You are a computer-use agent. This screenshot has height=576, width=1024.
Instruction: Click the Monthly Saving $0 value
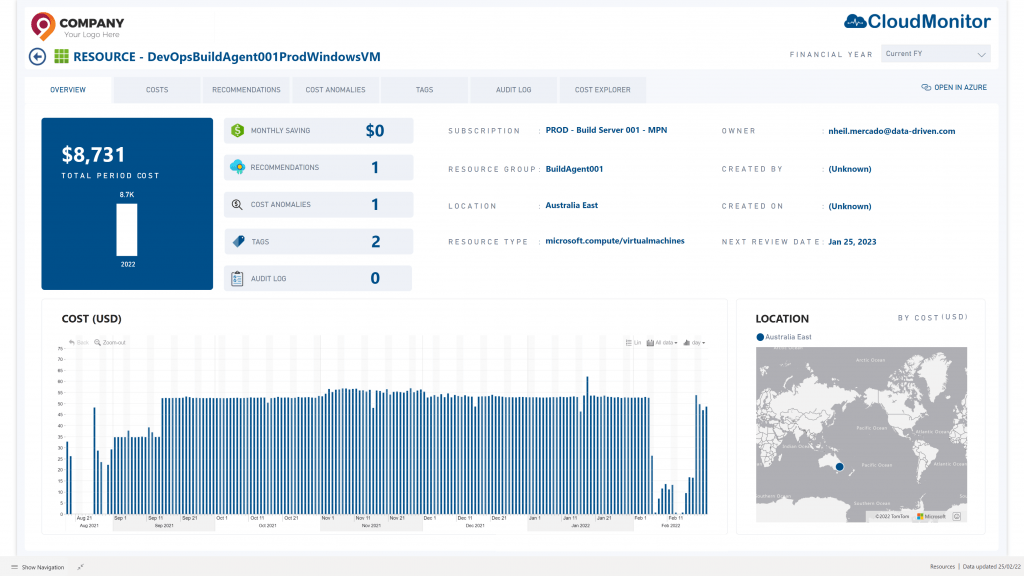375,131
